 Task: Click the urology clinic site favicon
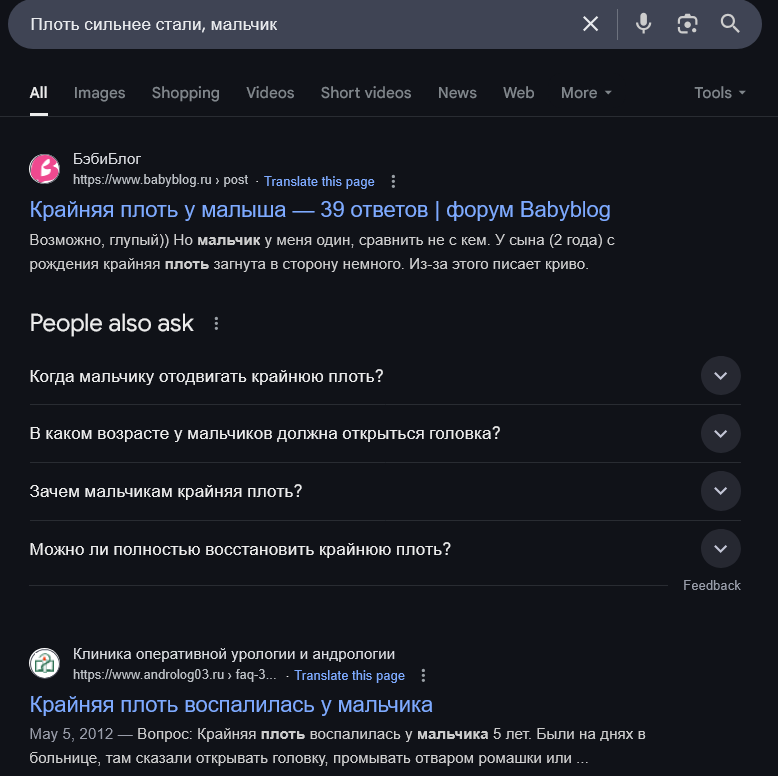45,663
